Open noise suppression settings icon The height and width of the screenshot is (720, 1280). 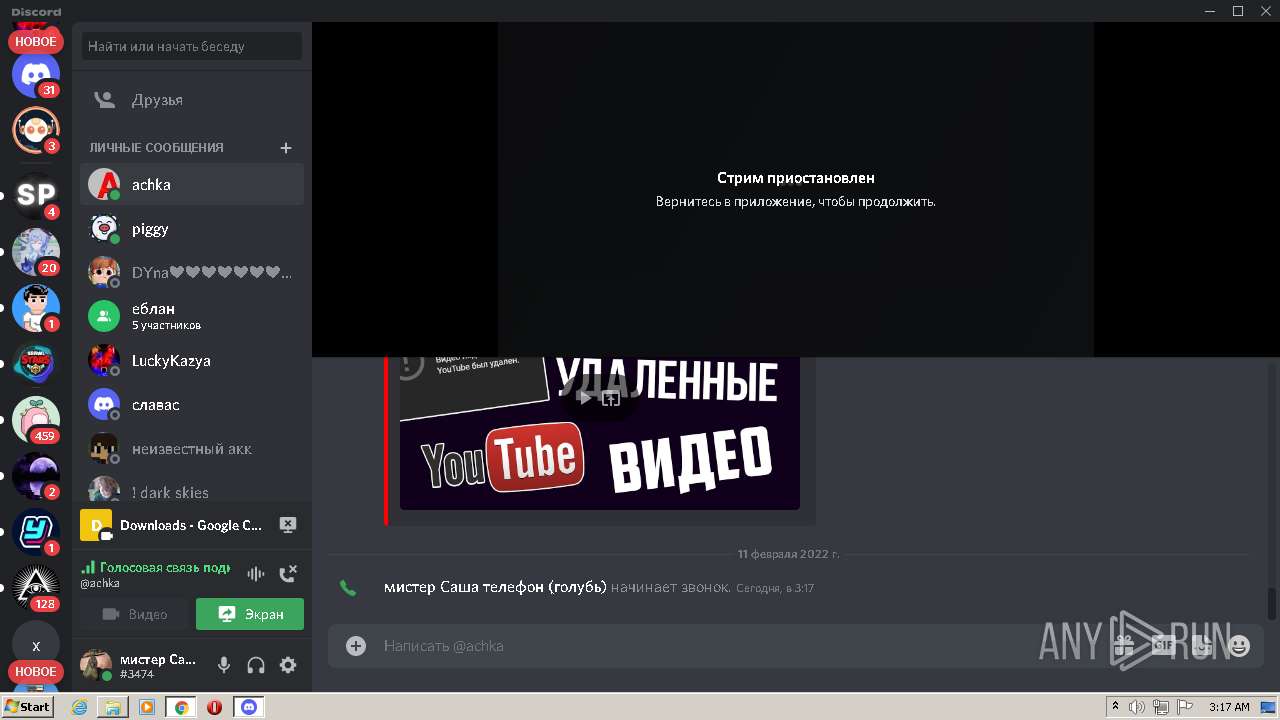pyautogui.click(x=256, y=573)
